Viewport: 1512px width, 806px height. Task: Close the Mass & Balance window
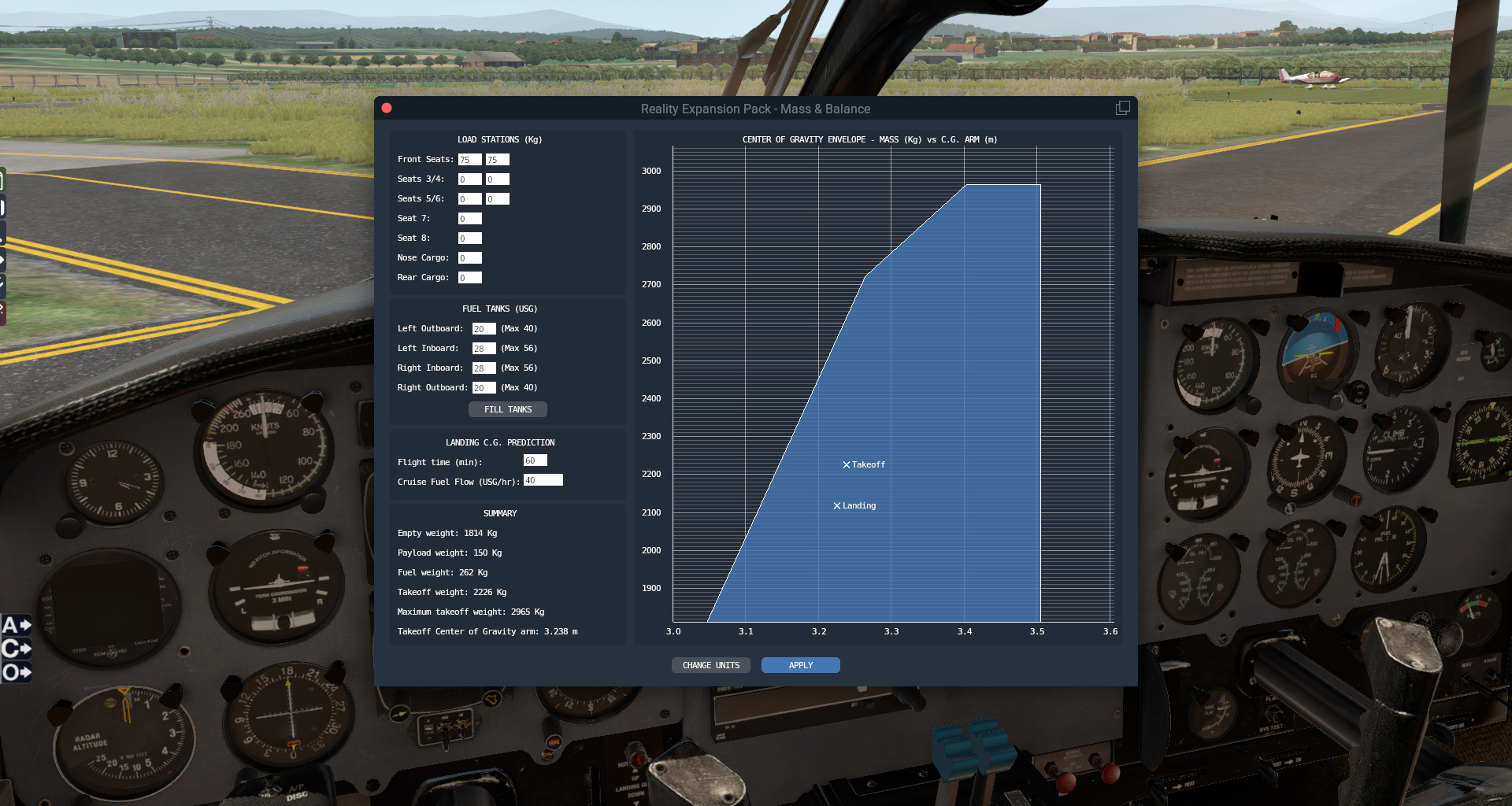[387, 108]
